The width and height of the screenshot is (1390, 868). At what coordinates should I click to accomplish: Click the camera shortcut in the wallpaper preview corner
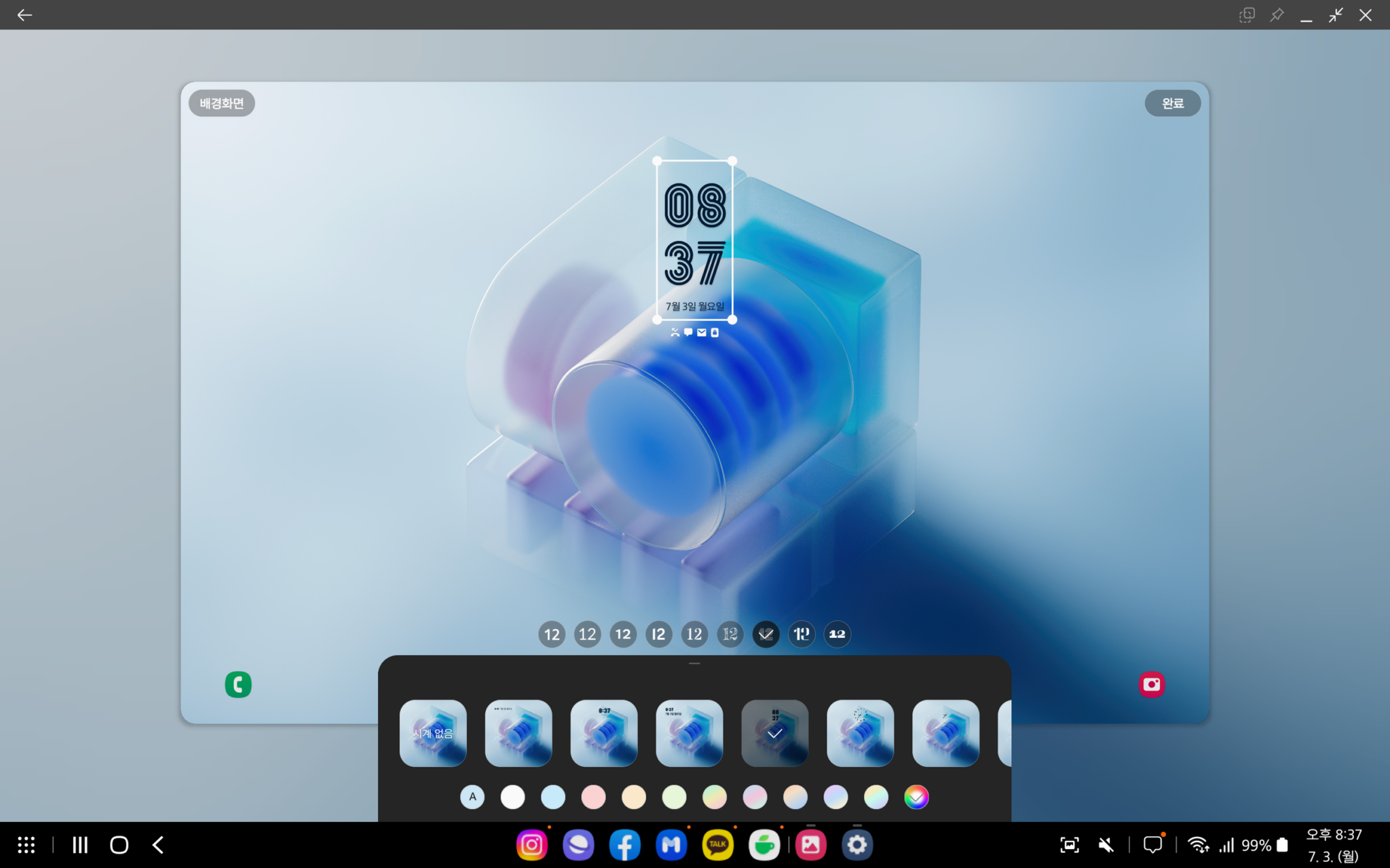click(x=1152, y=684)
